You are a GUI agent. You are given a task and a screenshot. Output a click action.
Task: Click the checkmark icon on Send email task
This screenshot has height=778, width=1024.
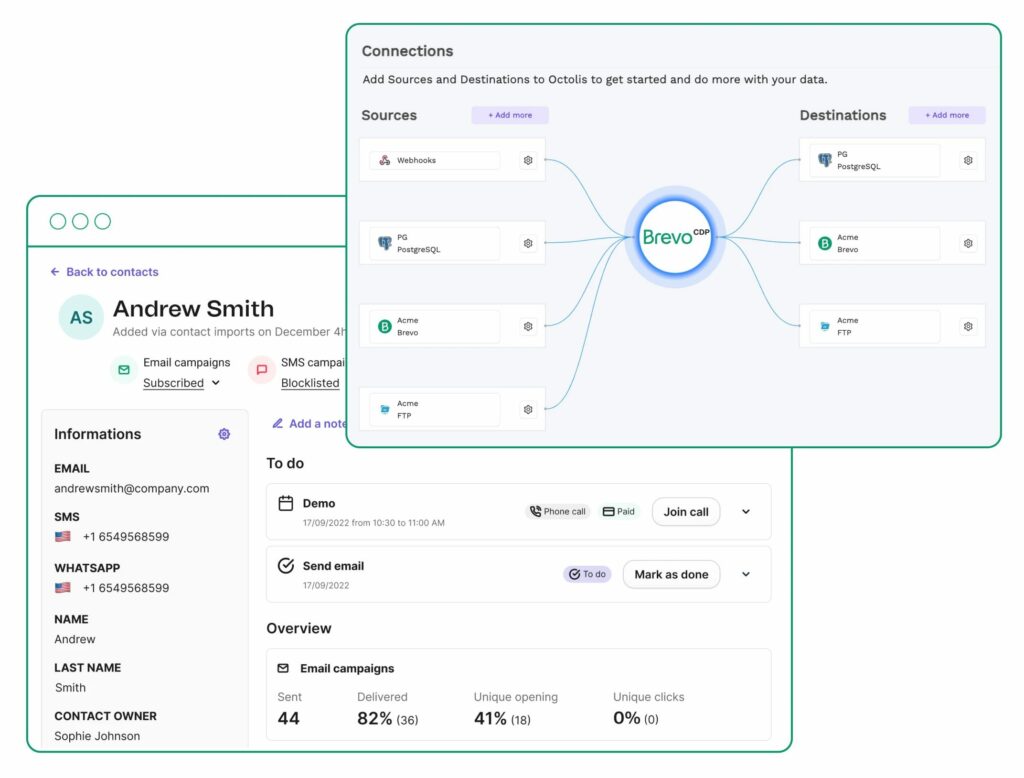[x=285, y=566]
